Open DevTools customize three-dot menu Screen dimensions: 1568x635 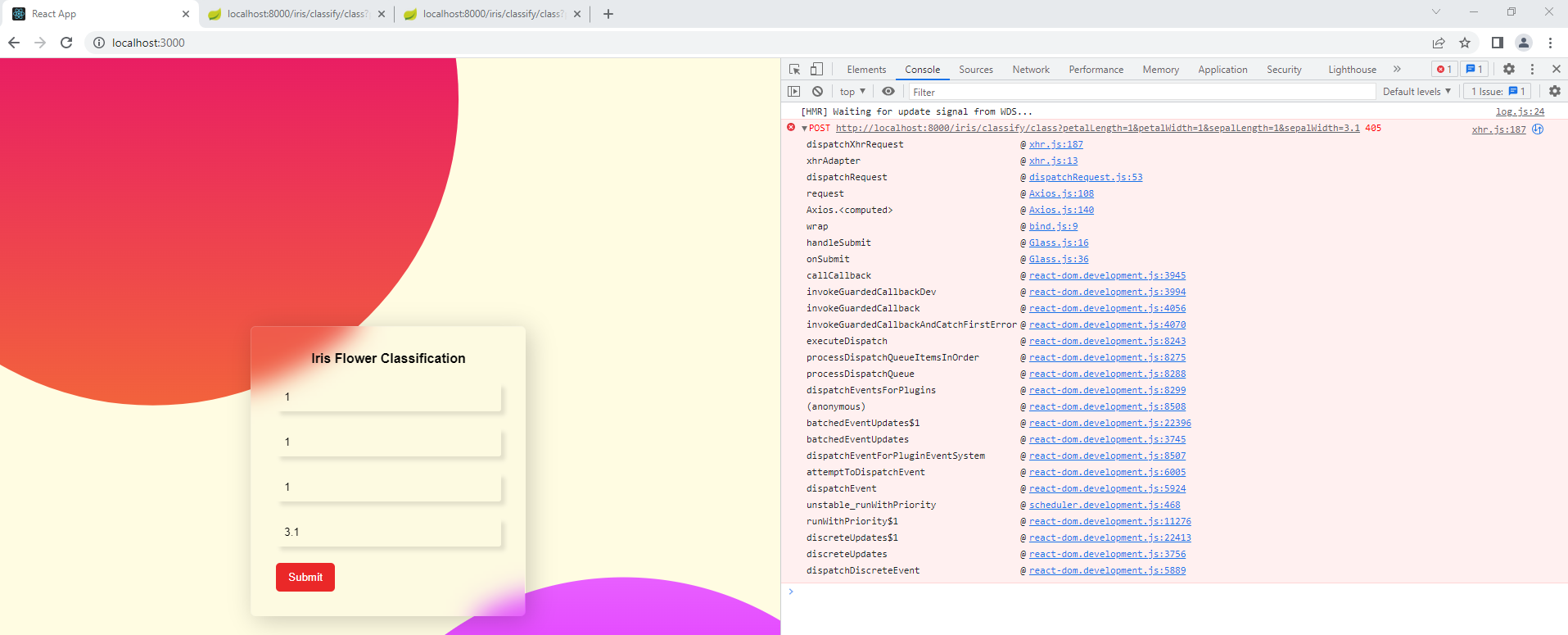[1532, 70]
